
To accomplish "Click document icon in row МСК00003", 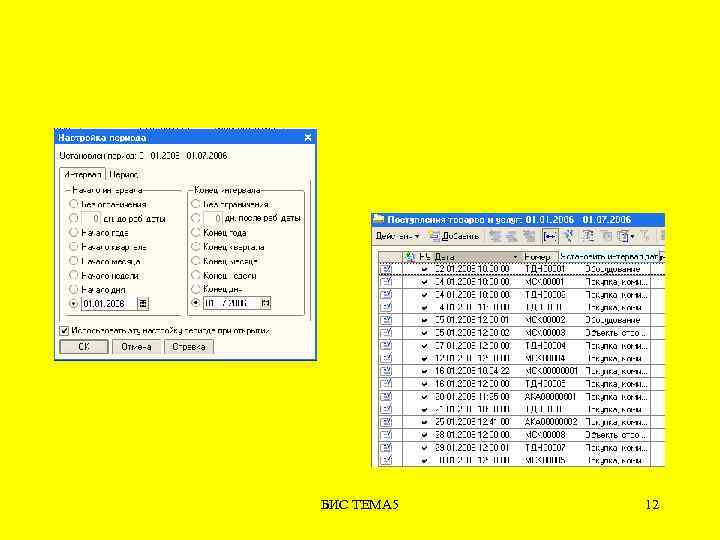I will point(386,332).
